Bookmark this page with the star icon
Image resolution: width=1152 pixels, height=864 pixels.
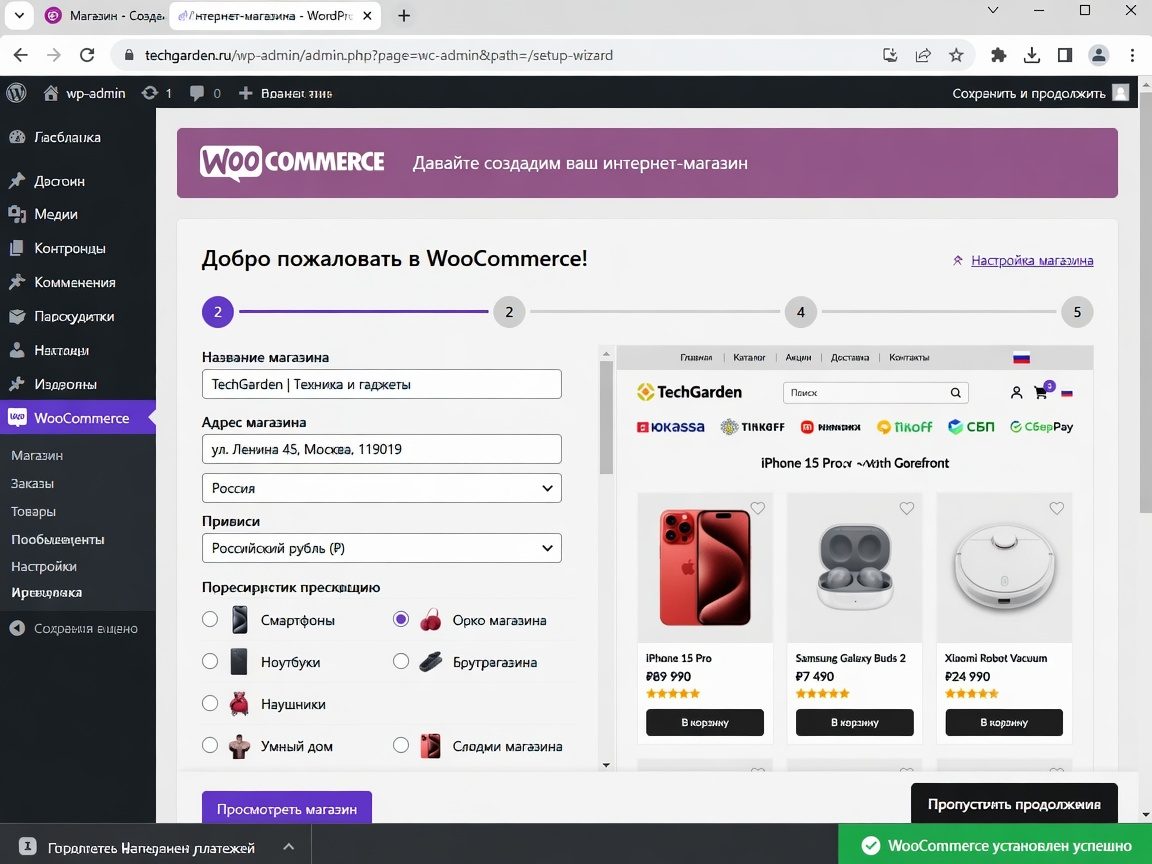pyautogui.click(x=956, y=55)
